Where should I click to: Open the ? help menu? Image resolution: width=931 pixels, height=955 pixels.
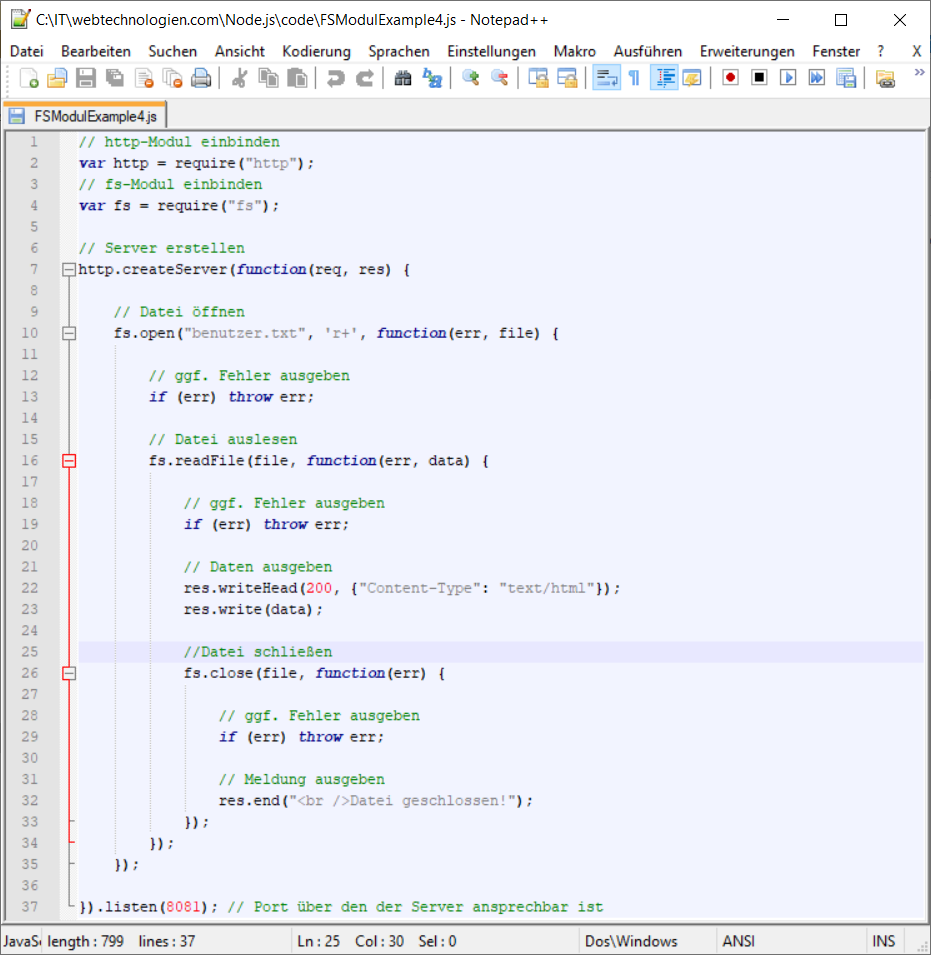click(x=880, y=51)
